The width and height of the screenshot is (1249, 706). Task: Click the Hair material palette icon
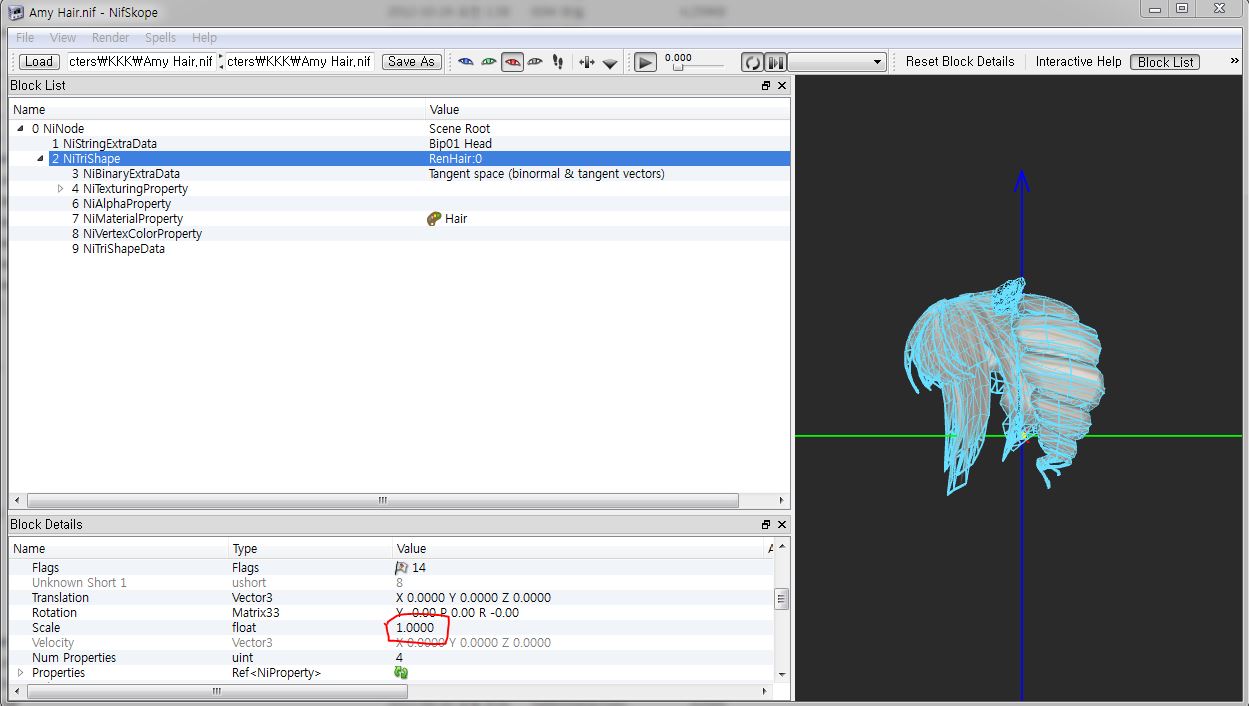(x=434, y=219)
